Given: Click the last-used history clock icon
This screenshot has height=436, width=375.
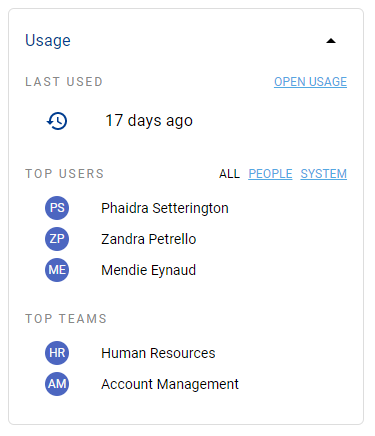Looking at the screenshot, I should coord(57,121).
